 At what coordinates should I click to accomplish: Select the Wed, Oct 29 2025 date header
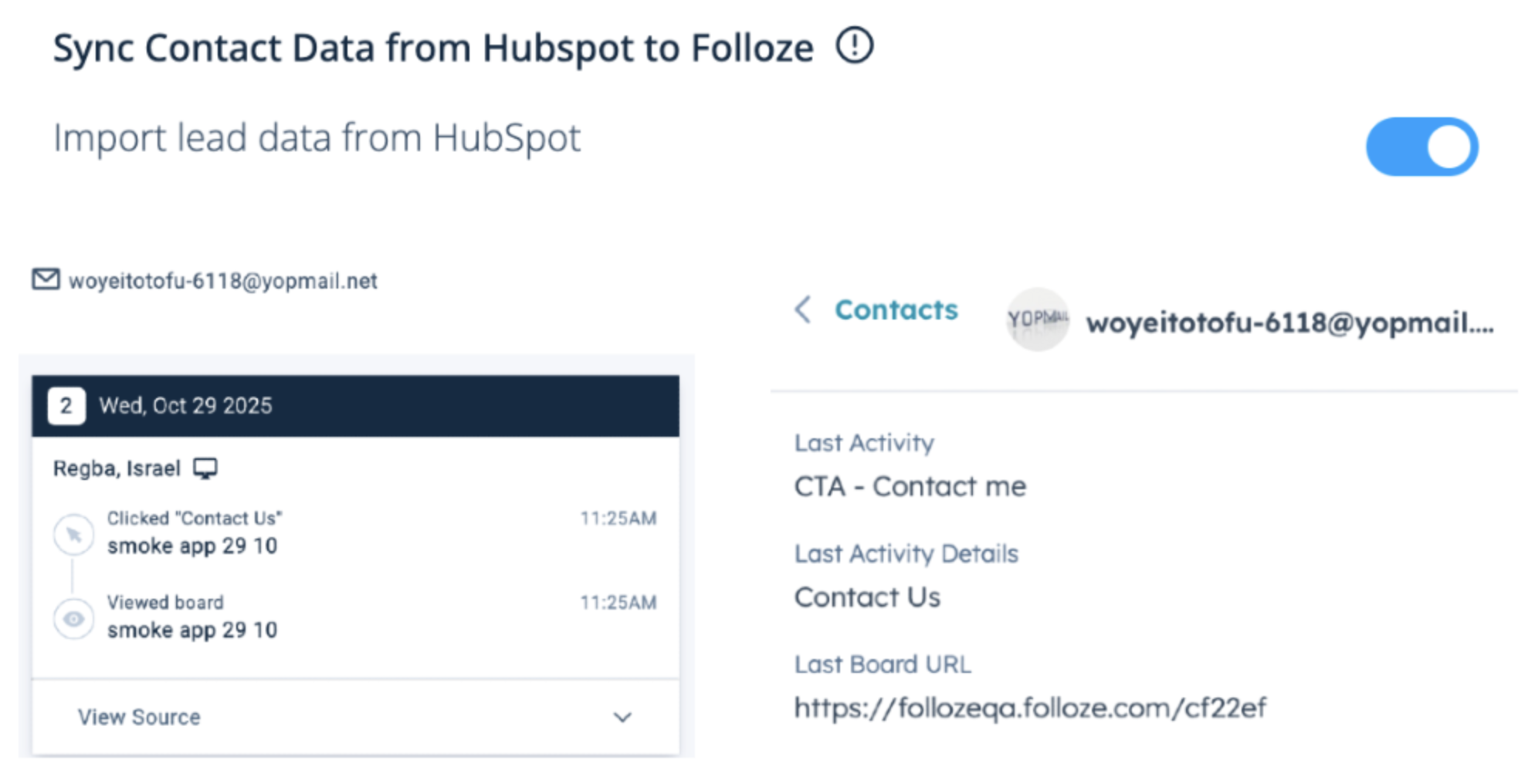click(185, 406)
